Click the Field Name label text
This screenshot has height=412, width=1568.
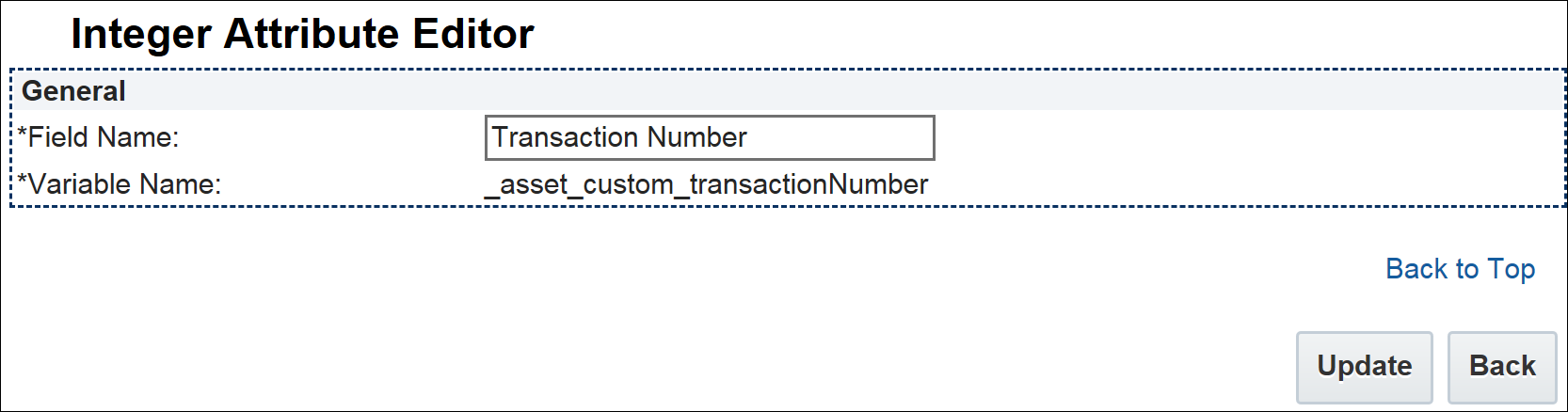pos(103,138)
